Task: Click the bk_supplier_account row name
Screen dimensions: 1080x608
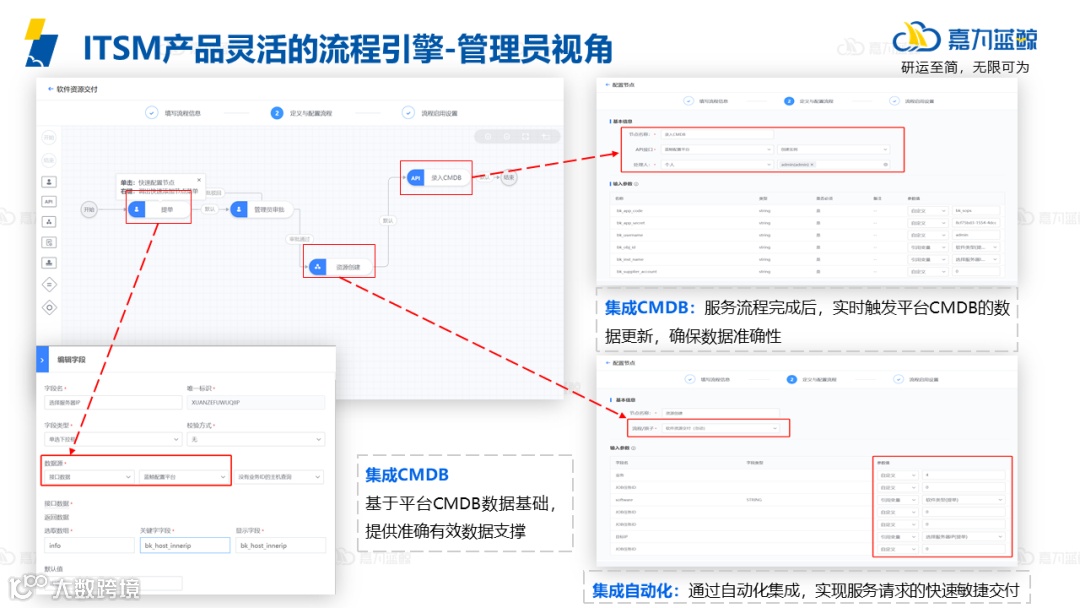Action: tap(636, 271)
